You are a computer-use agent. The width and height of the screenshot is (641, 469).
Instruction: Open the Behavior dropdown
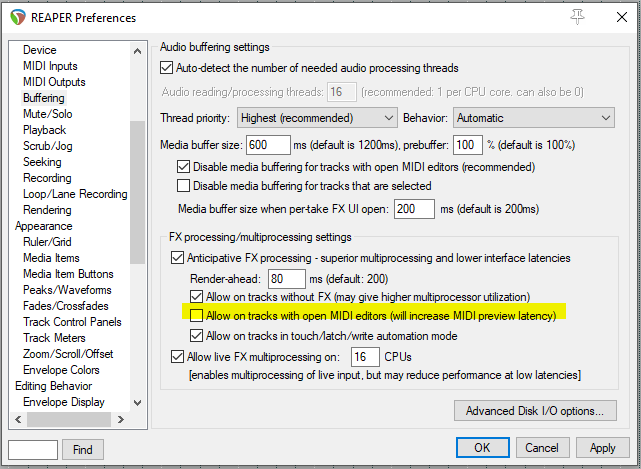pos(533,118)
